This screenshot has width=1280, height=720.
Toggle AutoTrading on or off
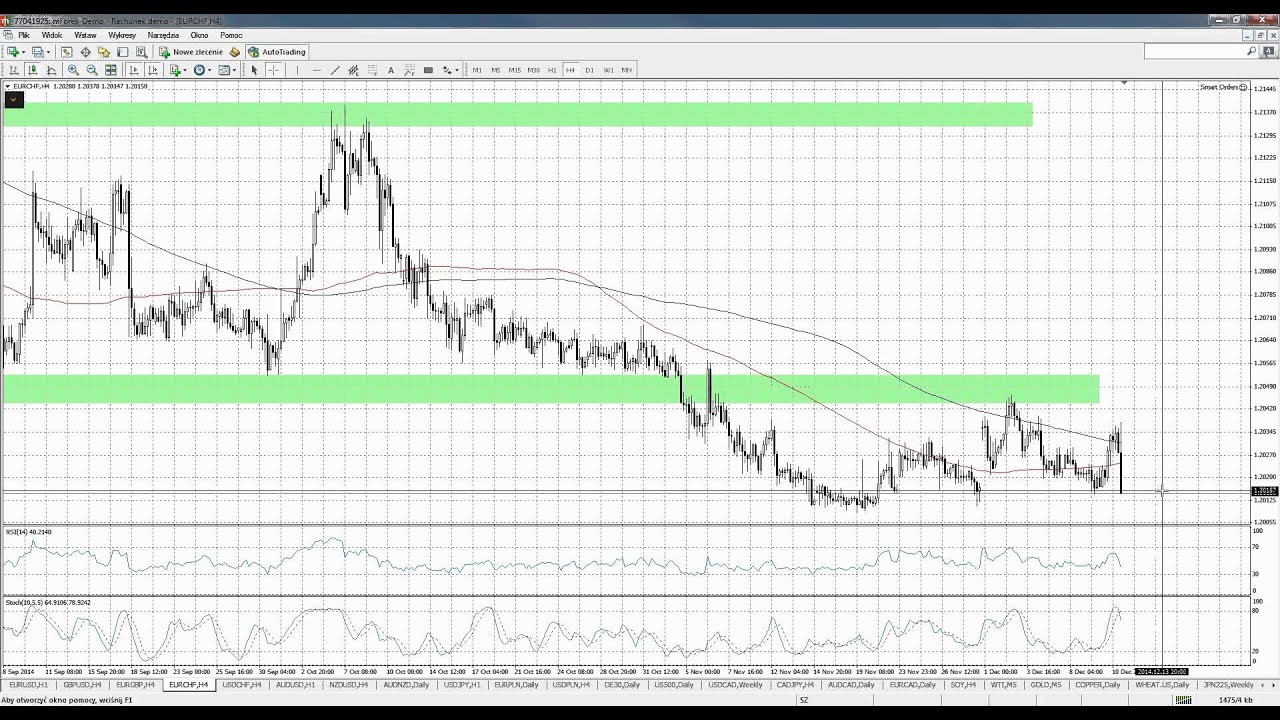(277, 52)
